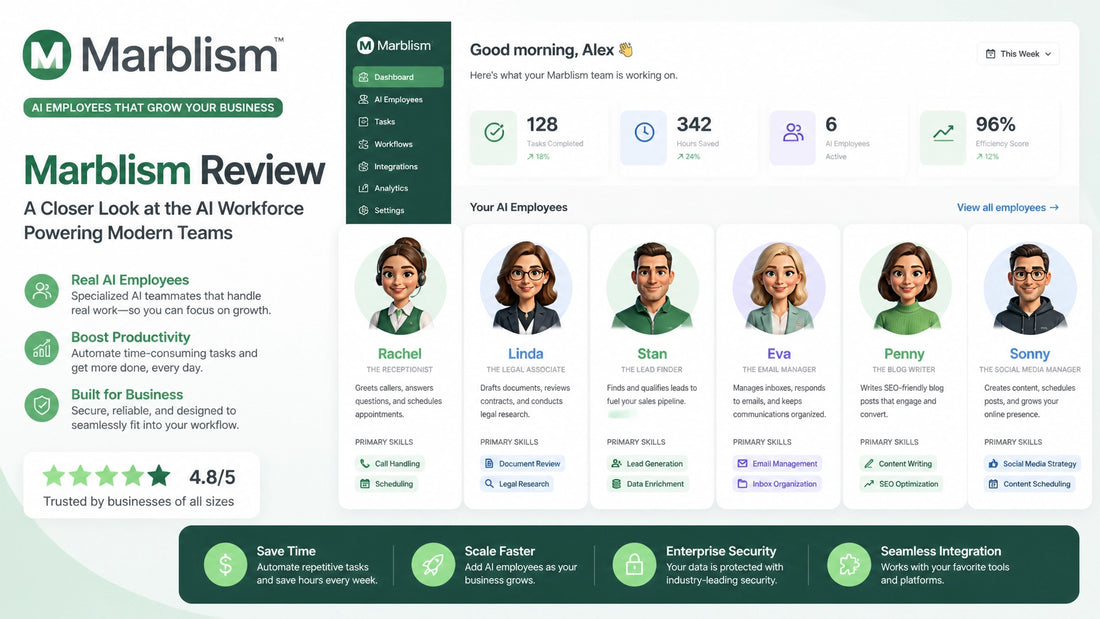Click the name Stan
This screenshot has width=1100, height=619.
point(652,354)
